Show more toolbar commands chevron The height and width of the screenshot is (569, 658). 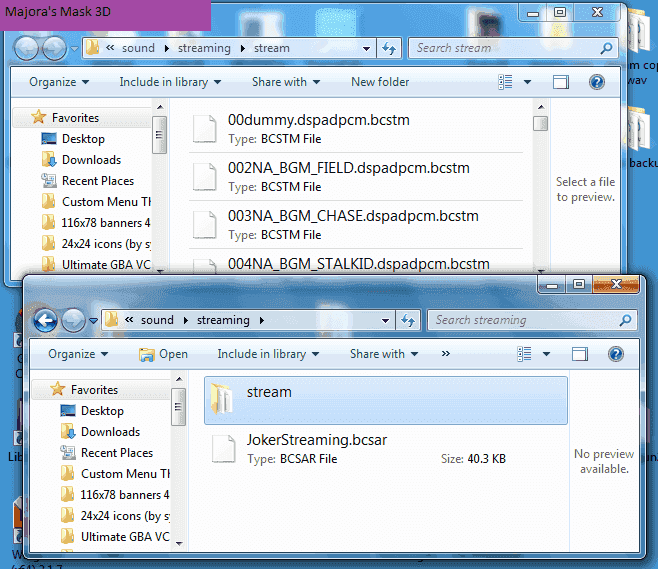point(446,354)
